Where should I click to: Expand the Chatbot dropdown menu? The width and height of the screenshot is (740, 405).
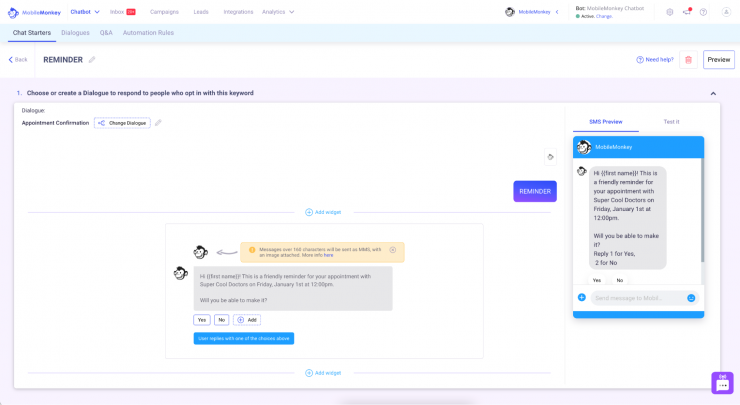[85, 12]
